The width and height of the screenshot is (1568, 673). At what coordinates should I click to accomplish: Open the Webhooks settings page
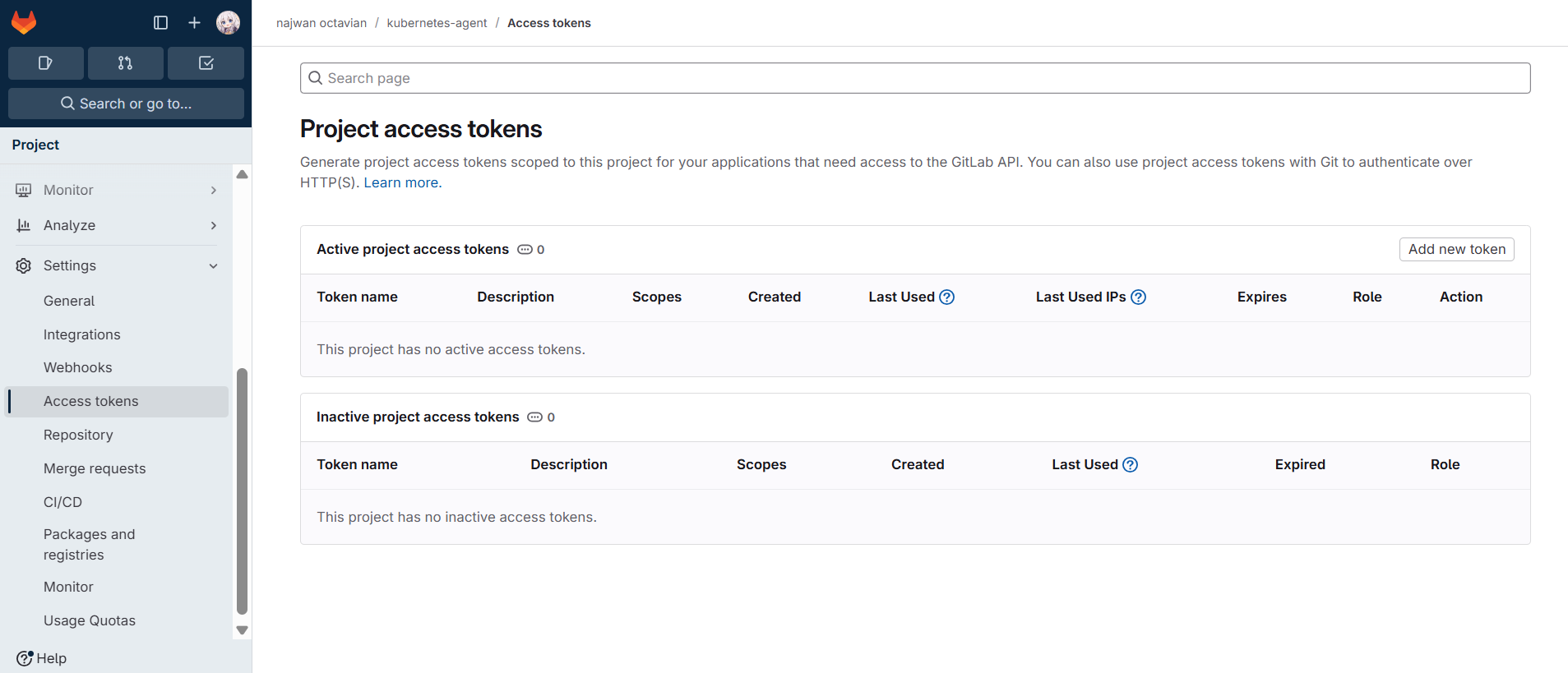pyautogui.click(x=77, y=367)
